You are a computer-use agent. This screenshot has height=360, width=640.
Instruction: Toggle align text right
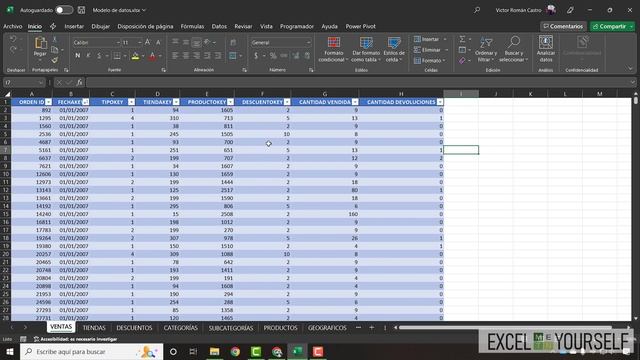coord(196,56)
